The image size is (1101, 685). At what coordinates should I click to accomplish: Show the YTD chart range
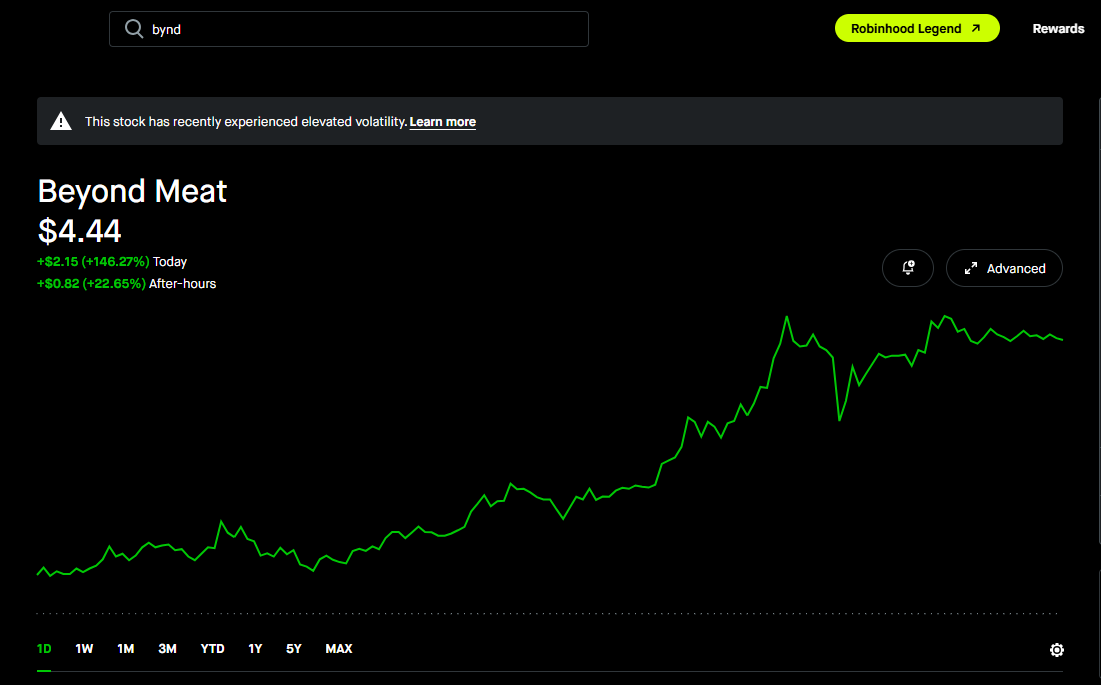pos(213,649)
